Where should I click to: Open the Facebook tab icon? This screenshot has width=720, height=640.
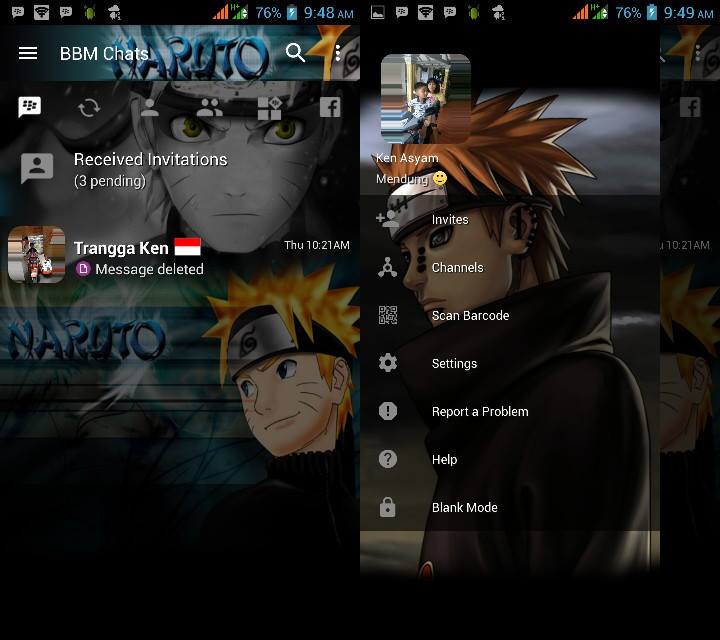pyautogui.click(x=330, y=108)
